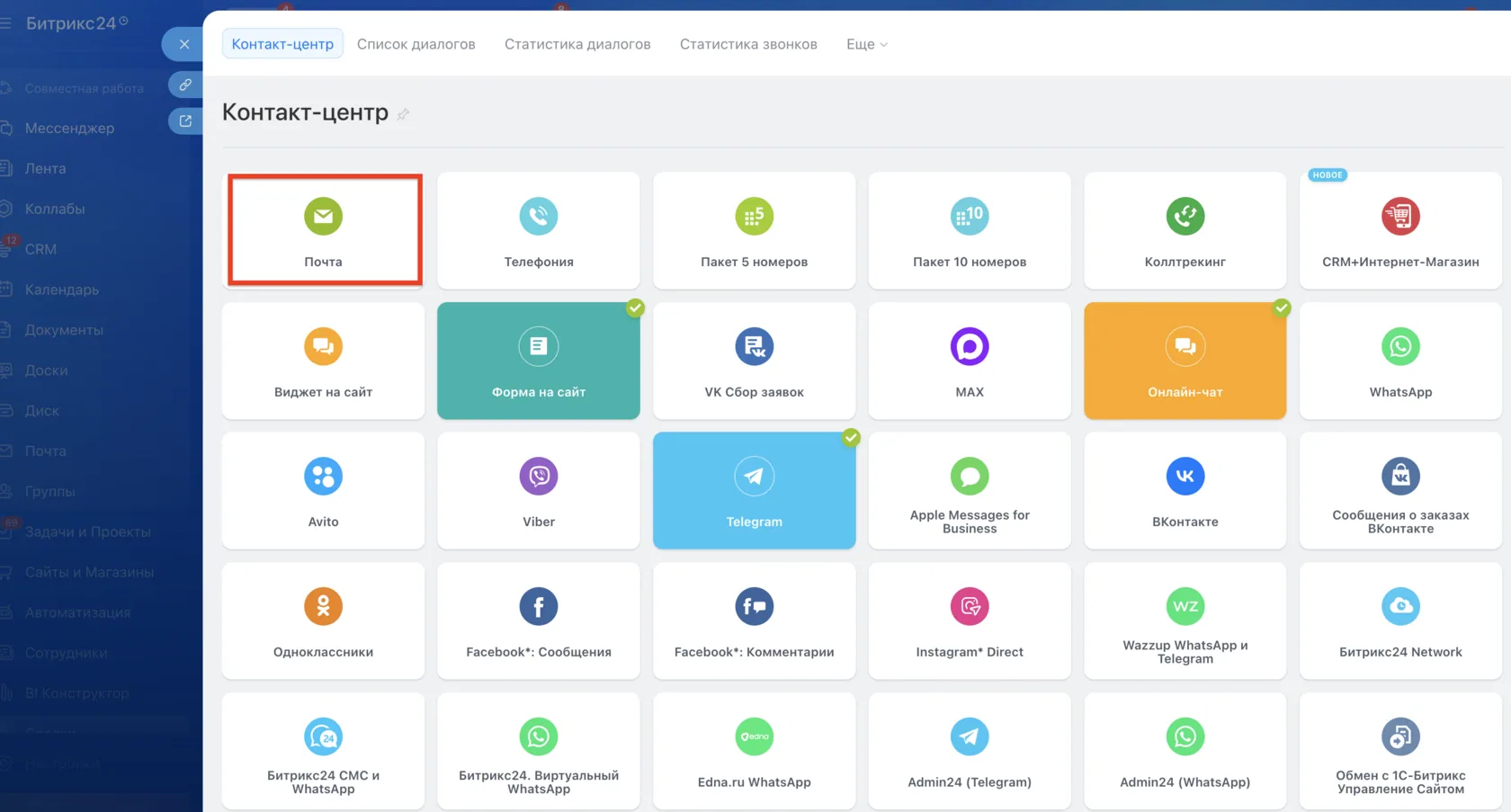Open Битрикс24 Network card

(1400, 620)
